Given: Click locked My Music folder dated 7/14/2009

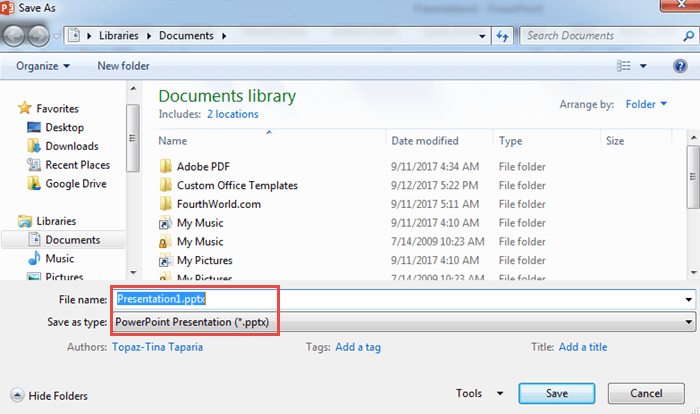Looking at the screenshot, I should tap(166, 242).
